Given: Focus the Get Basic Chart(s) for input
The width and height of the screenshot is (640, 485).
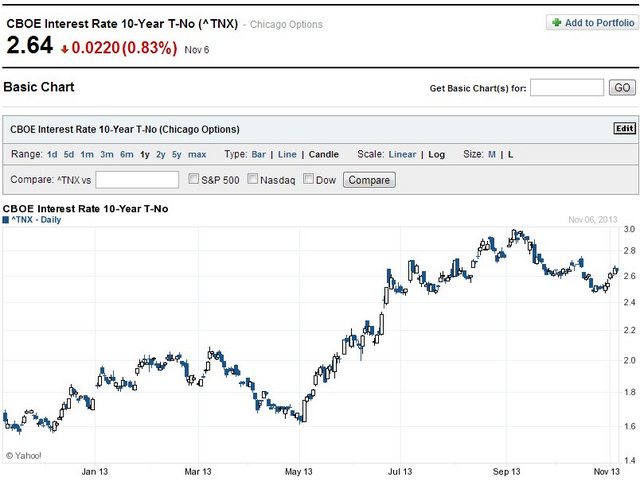Looking at the screenshot, I should pyautogui.click(x=567, y=87).
